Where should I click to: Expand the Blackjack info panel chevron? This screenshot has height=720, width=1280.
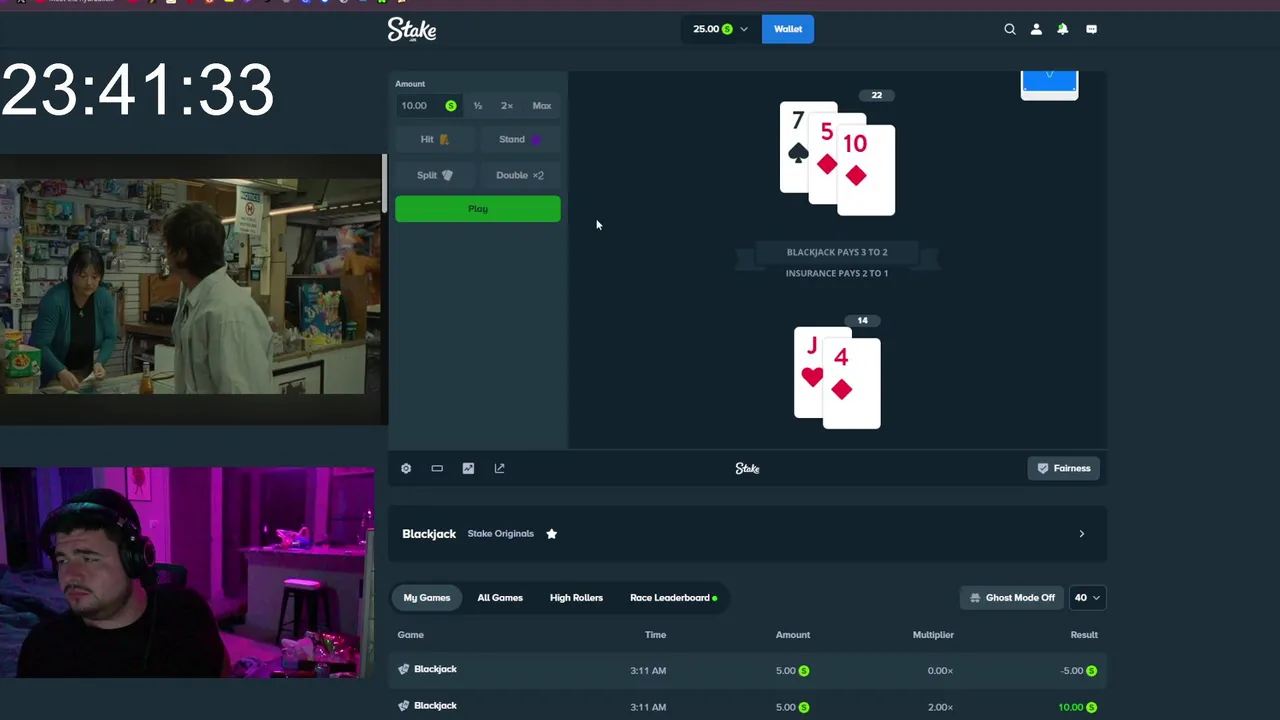pos(1081,534)
